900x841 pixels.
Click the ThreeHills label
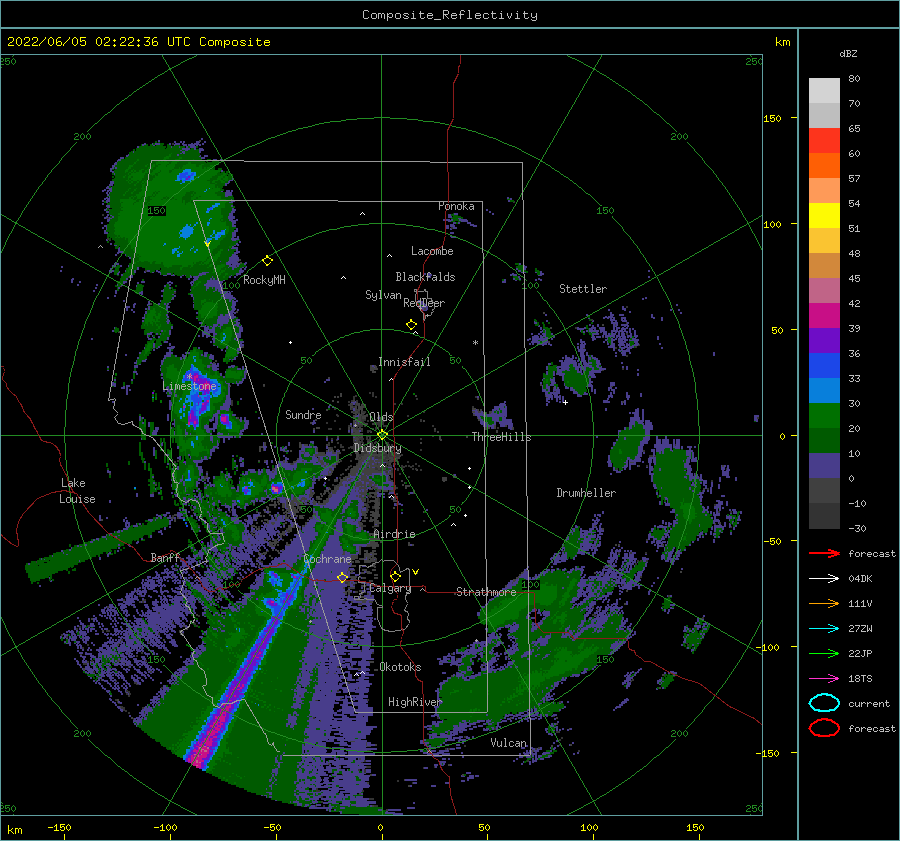tap(501, 437)
